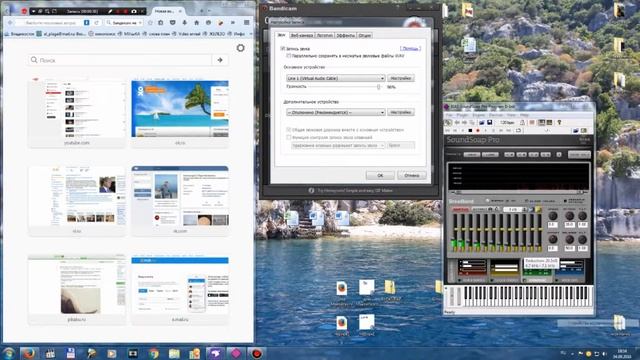Click 'Настройки' next to primary device

pyautogui.click(x=401, y=78)
